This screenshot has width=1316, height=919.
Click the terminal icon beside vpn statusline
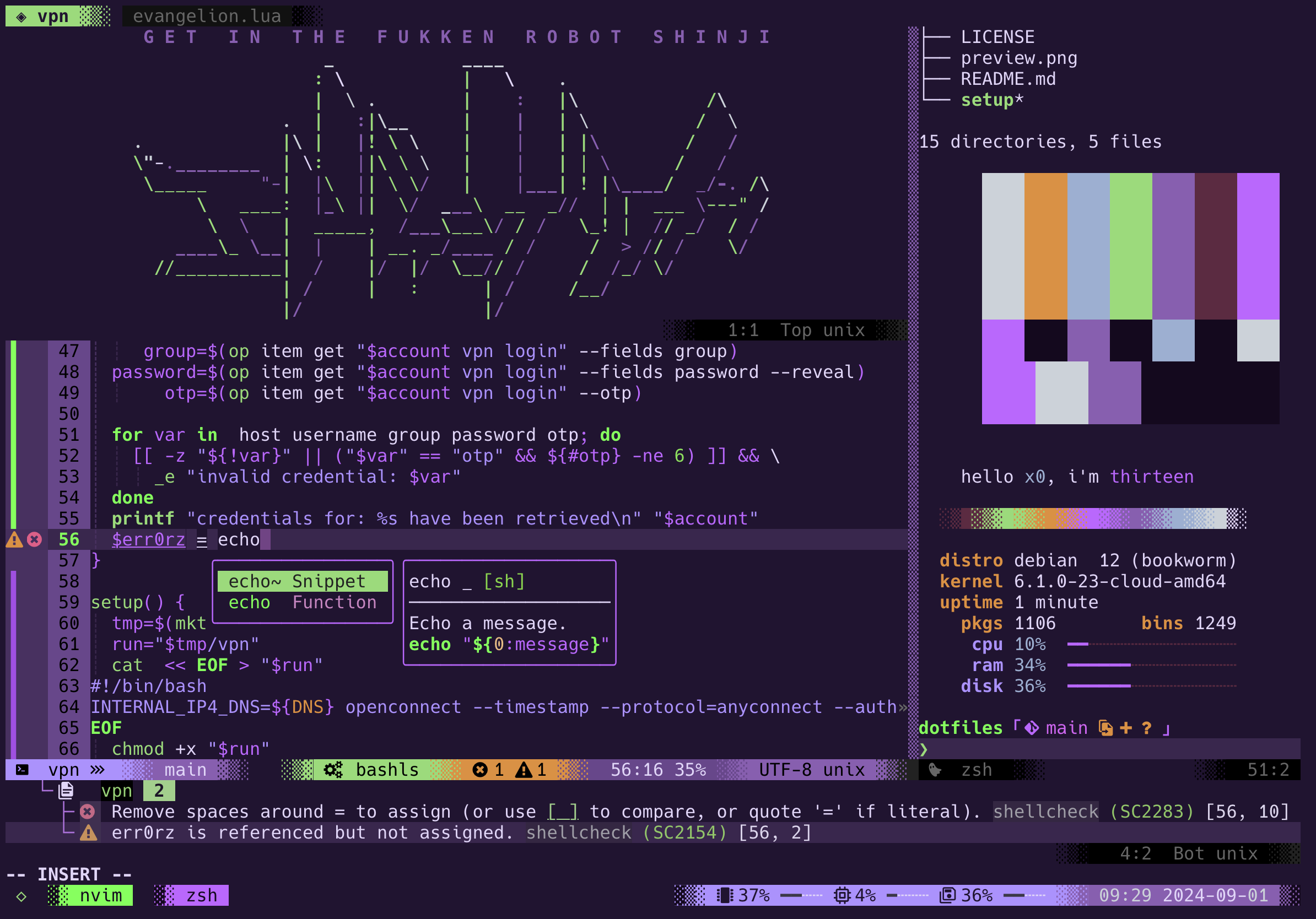pos(22,770)
